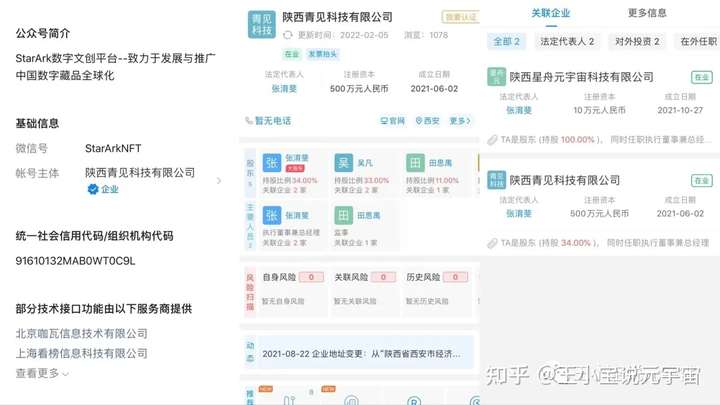Screen dimensions: 720x405
Task: Select the 法定代表人 2 filter chip
Action: point(567,41)
